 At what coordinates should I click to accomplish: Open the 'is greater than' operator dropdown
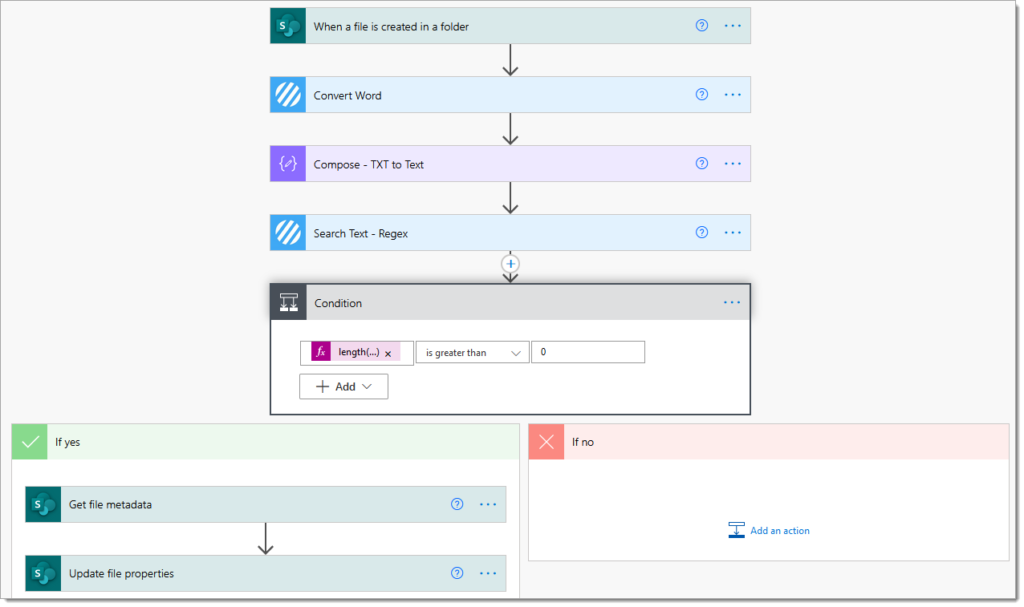(472, 353)
